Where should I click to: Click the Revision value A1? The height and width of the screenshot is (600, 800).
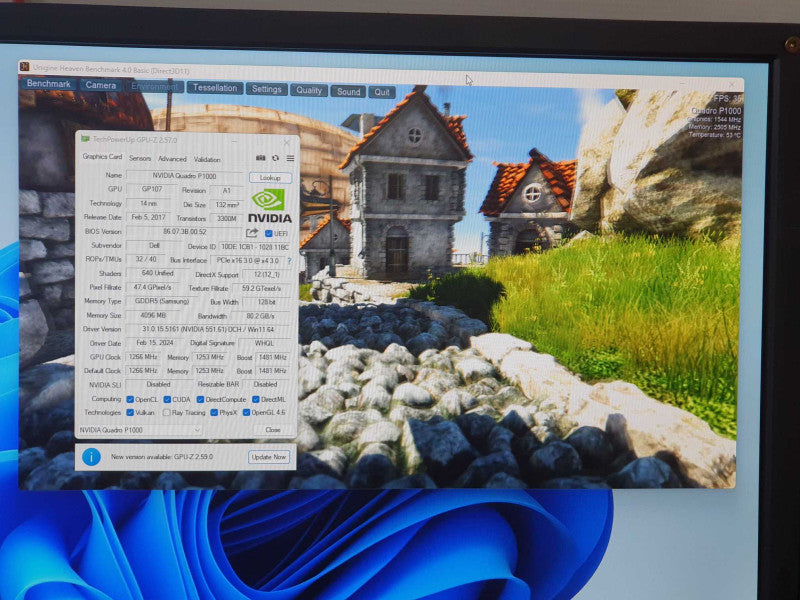(x=227, y=190)
